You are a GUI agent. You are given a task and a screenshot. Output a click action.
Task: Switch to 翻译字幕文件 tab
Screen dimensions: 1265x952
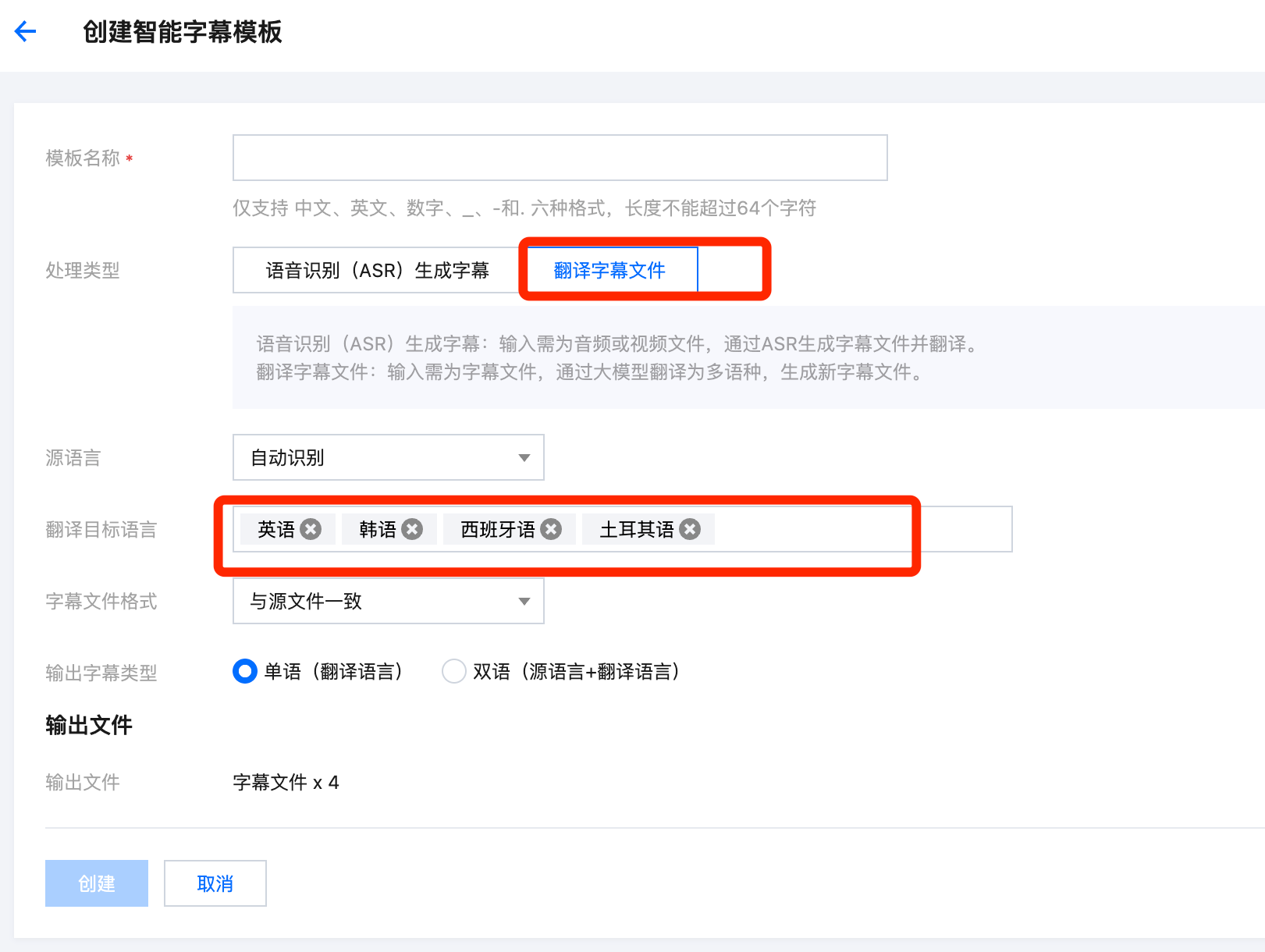pos(609,271)
